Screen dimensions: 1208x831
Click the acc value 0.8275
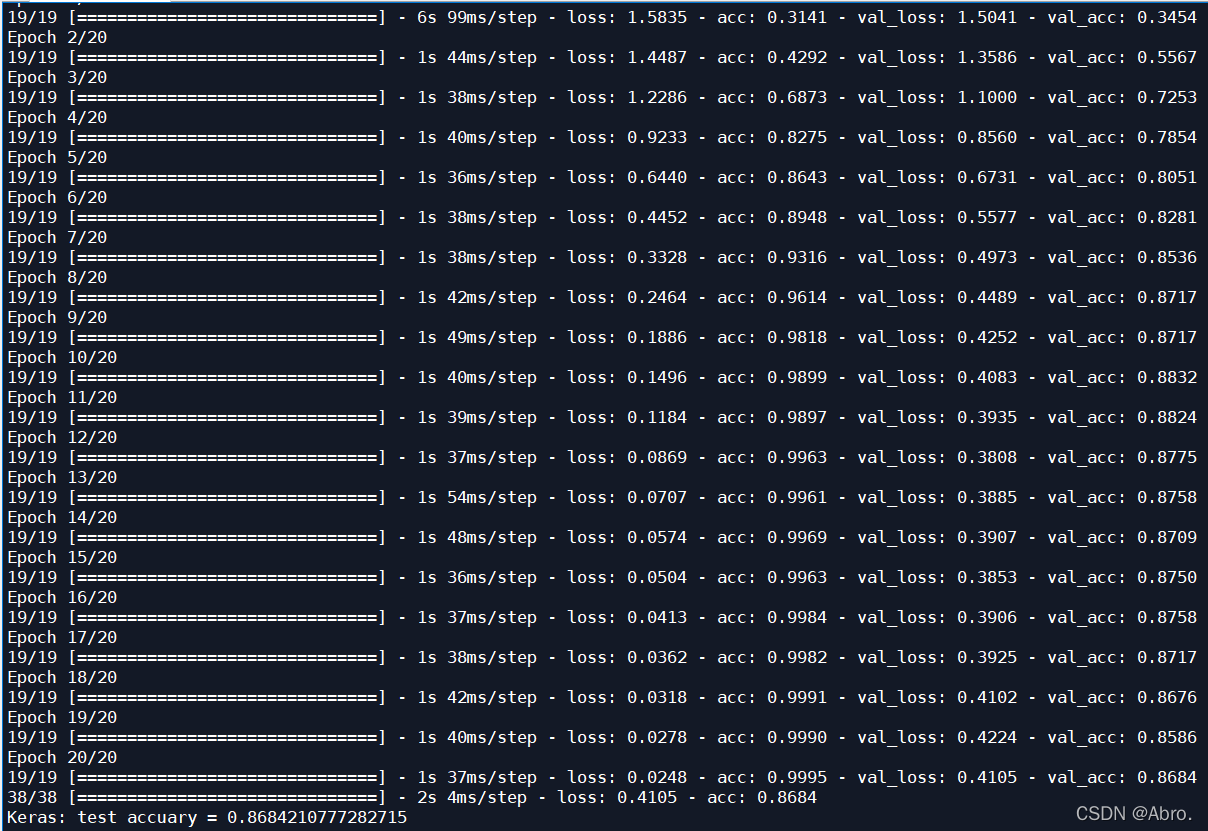pos(797,137)
